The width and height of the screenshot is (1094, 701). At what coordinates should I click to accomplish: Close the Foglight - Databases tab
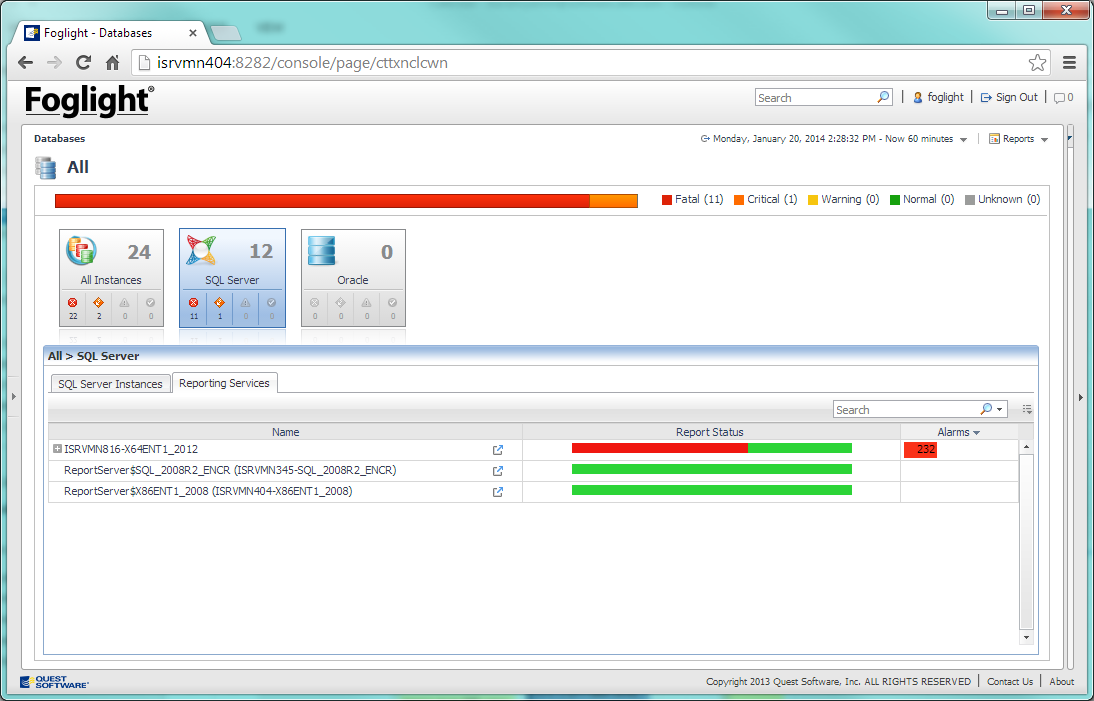coord(193,33)
